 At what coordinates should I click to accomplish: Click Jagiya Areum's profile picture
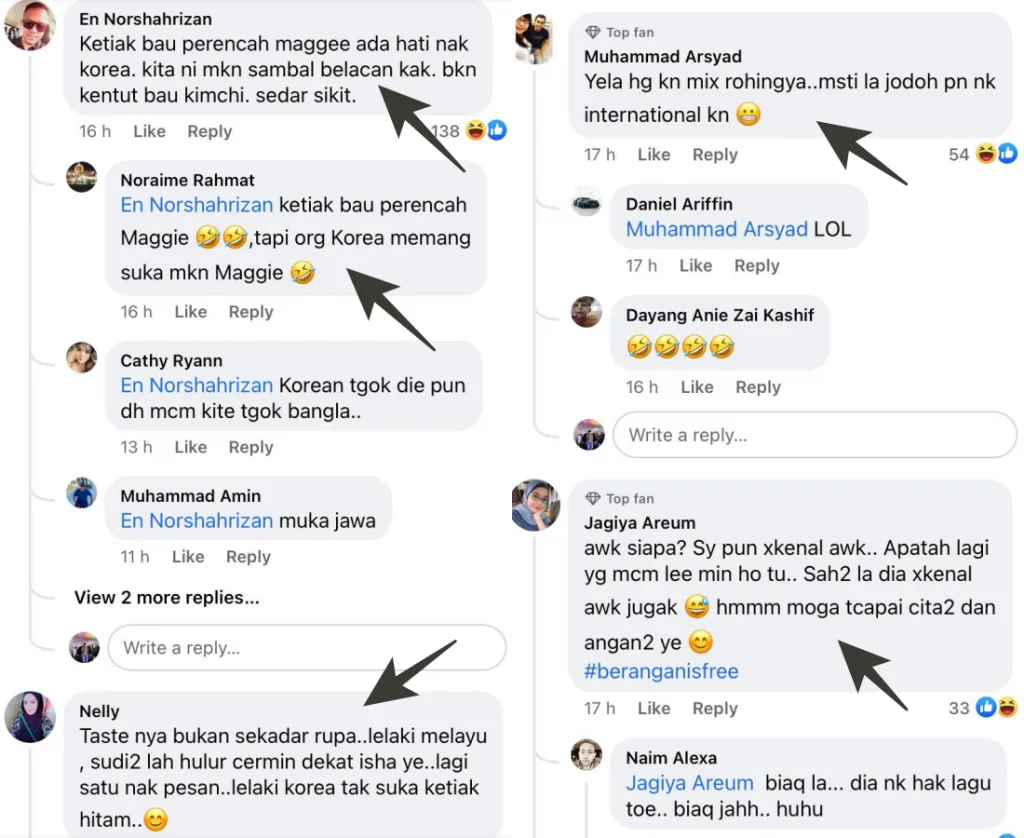[x=536, y=505]
